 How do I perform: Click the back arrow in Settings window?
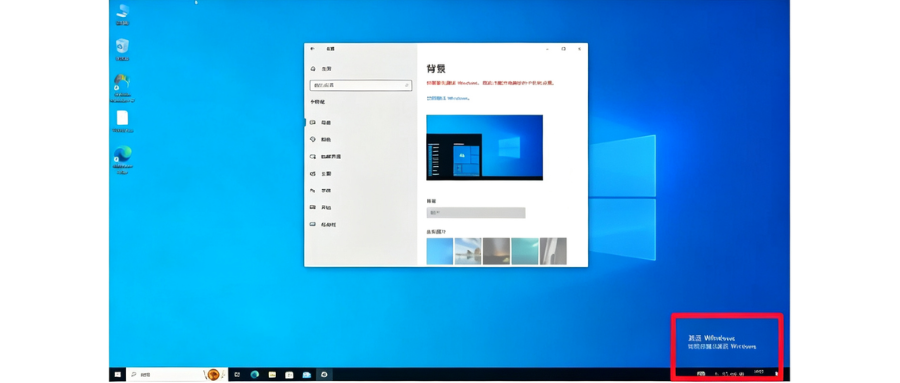point(312,49)
